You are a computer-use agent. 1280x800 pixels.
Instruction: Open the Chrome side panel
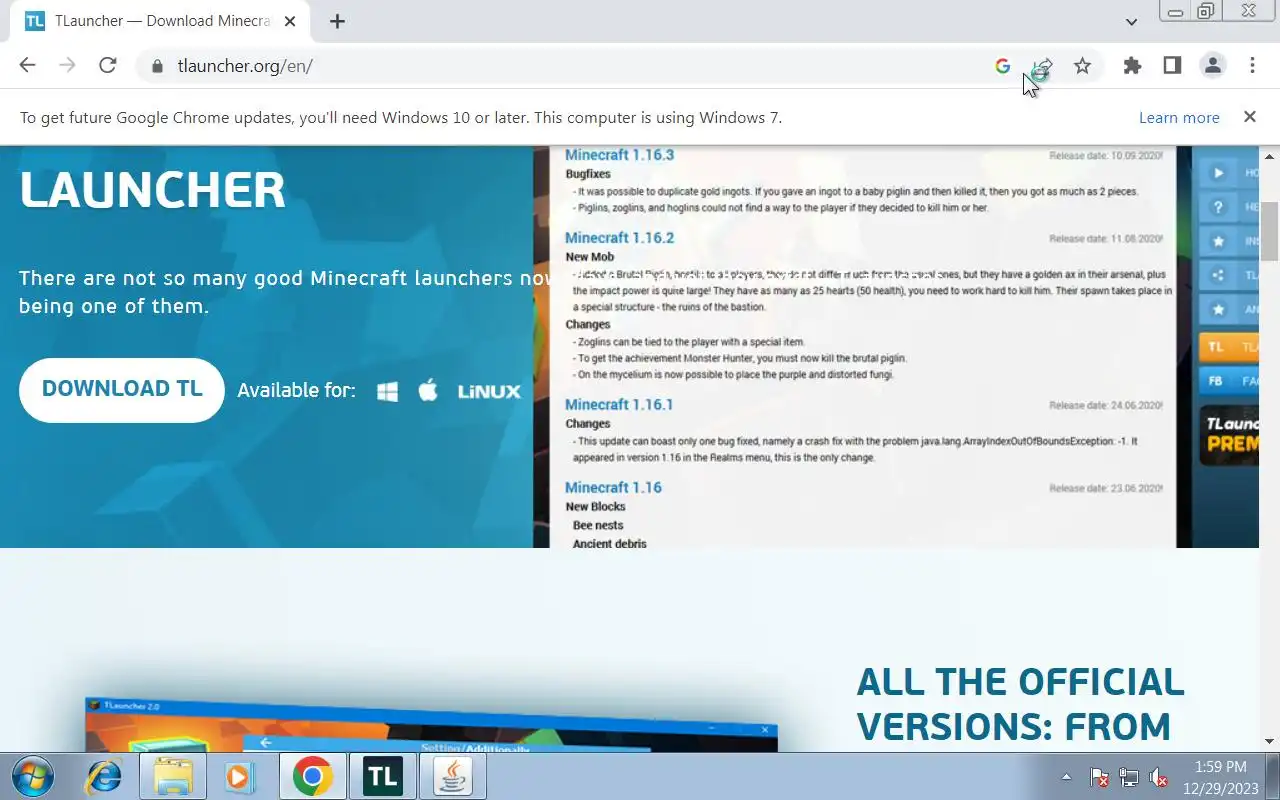click(1172, 66)
